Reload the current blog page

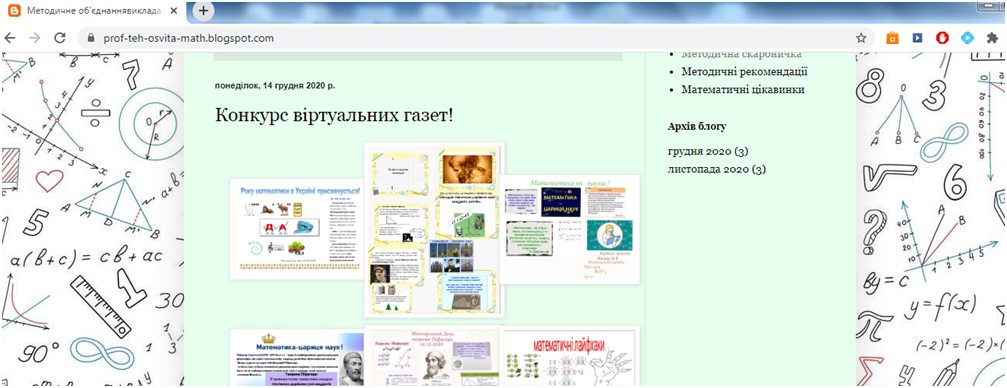60,39
